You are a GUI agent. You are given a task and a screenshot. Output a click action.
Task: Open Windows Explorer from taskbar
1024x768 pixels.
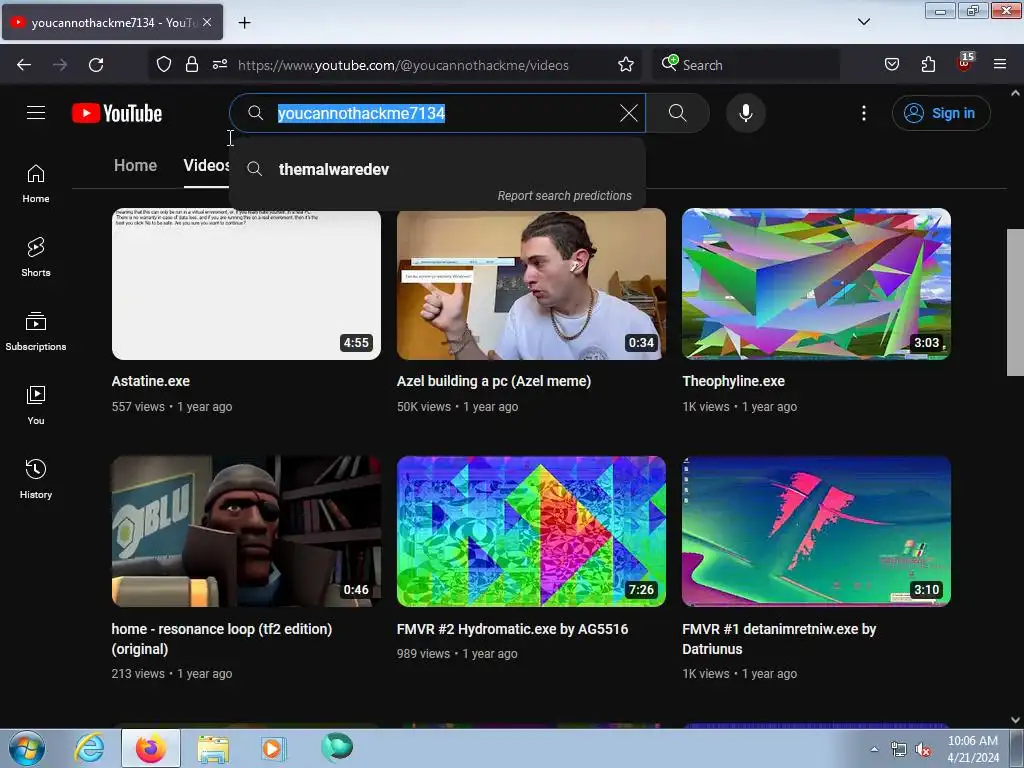coord(213,749)
